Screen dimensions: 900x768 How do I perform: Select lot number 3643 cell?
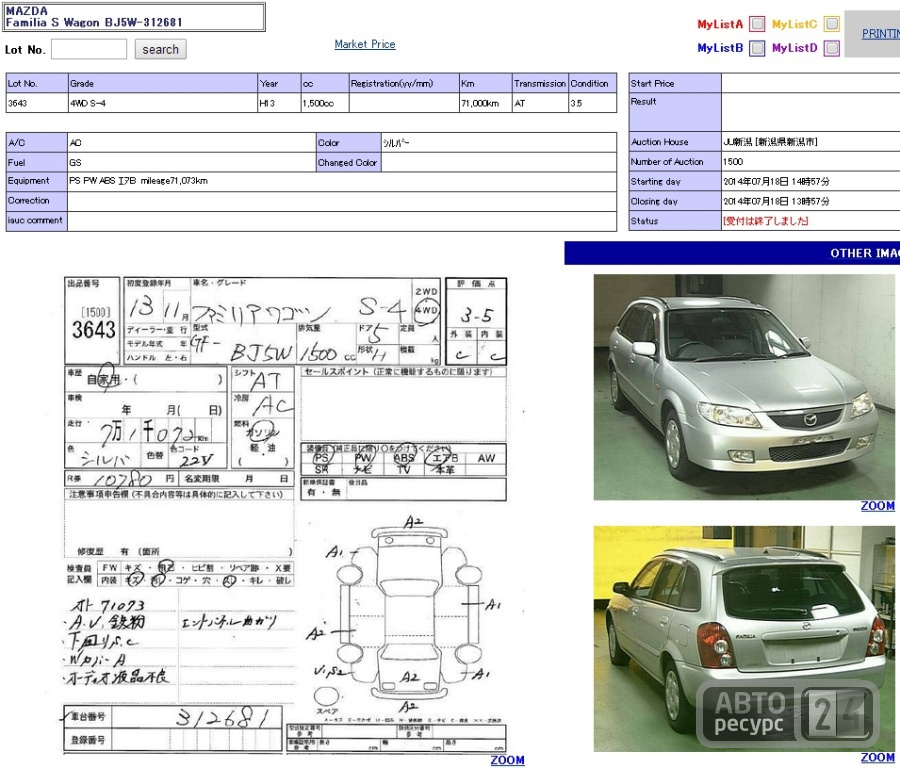(37, 103)
